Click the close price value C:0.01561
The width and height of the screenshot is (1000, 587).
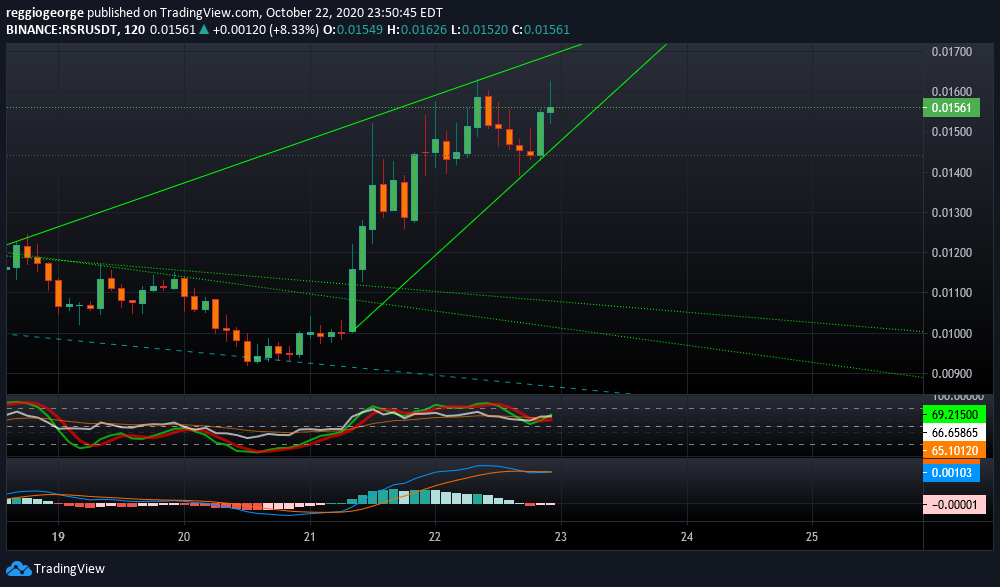(540, 29)
